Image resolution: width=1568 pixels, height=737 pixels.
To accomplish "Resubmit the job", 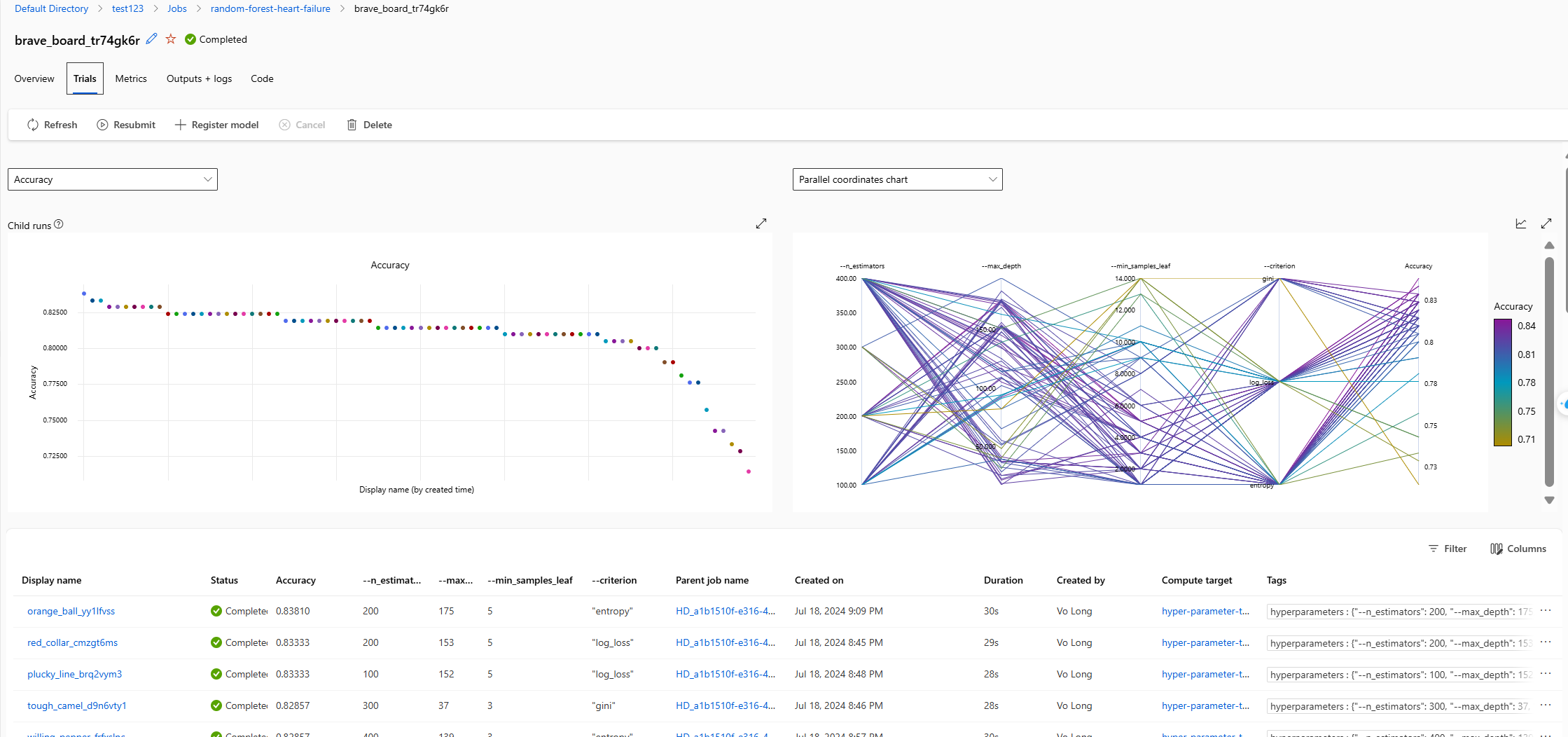I will click(126, 125).
